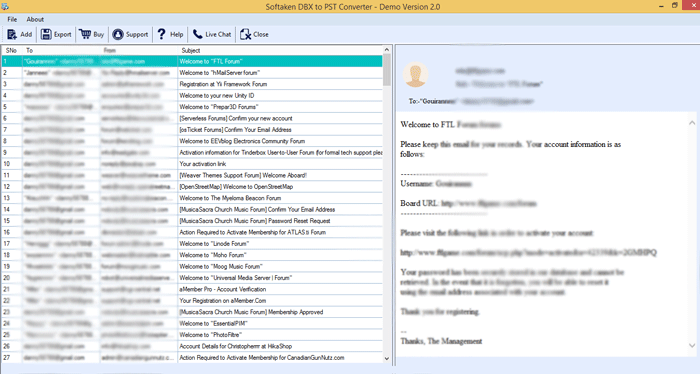Select 'Welcome to "PhotoFiltre"' email
This screenshot has width=700, height=374.
[x=192, y=335]
